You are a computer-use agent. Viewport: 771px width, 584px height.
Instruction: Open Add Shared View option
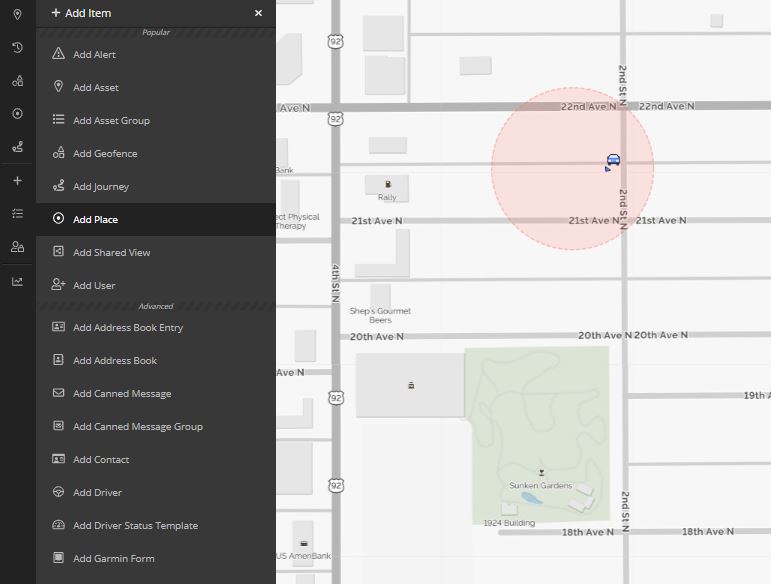(x=111, y=253)
